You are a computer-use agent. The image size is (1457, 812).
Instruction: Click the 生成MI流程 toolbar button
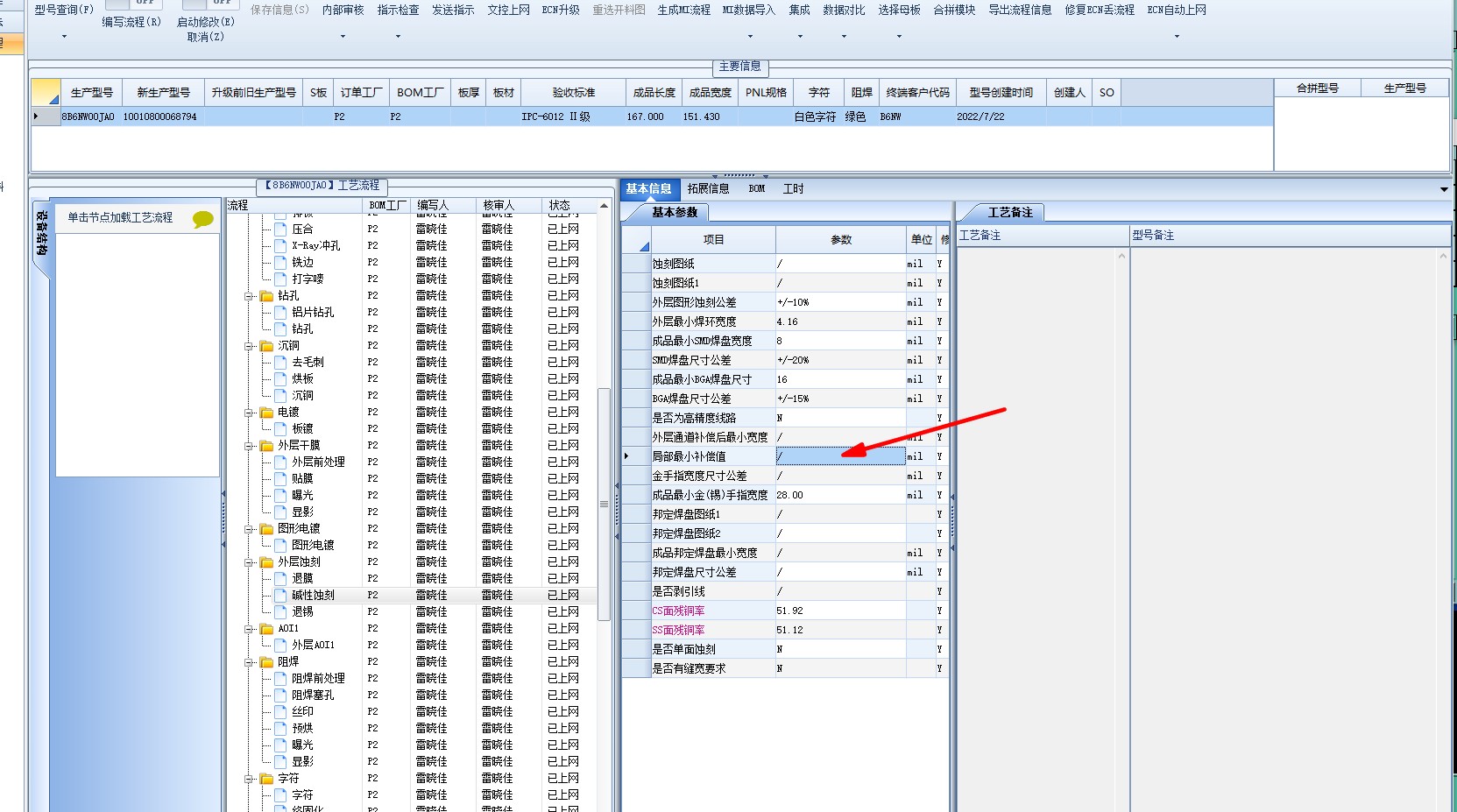[683, 11]
